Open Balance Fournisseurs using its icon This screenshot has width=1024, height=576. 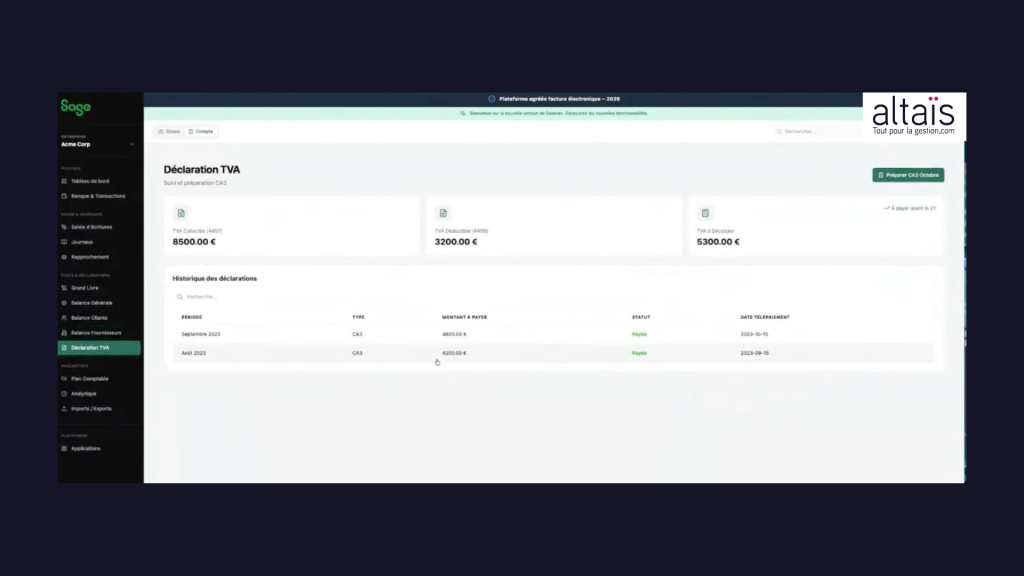pyautogui.click(x=64, y=332)
